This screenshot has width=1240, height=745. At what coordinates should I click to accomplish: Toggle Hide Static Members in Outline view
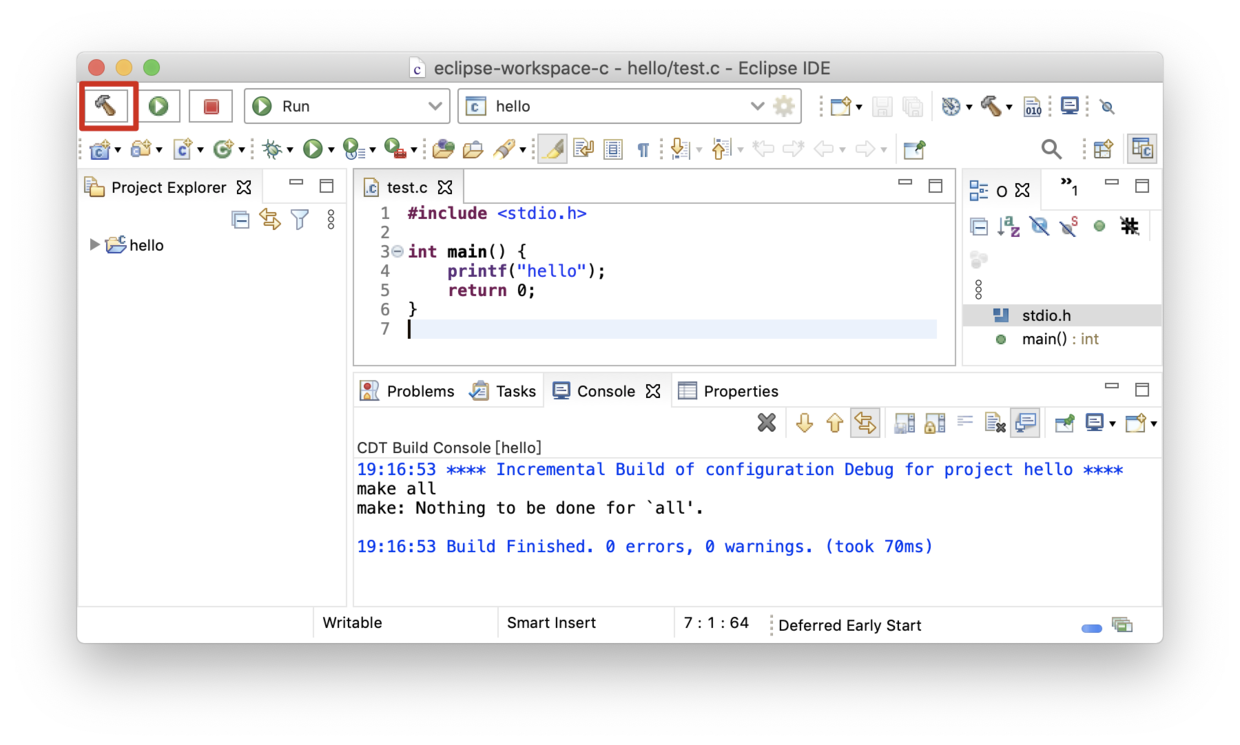(x=1069, y=227)
